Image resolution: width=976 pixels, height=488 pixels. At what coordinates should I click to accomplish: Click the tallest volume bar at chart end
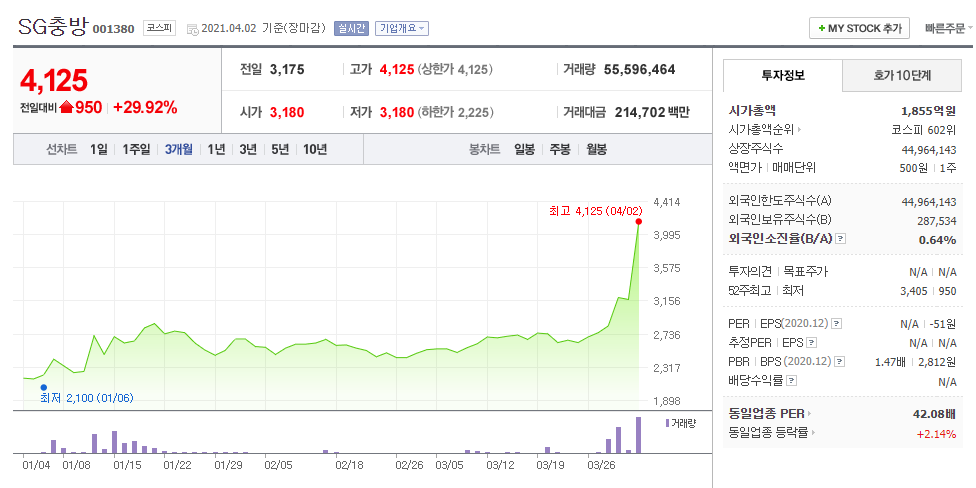638,434
